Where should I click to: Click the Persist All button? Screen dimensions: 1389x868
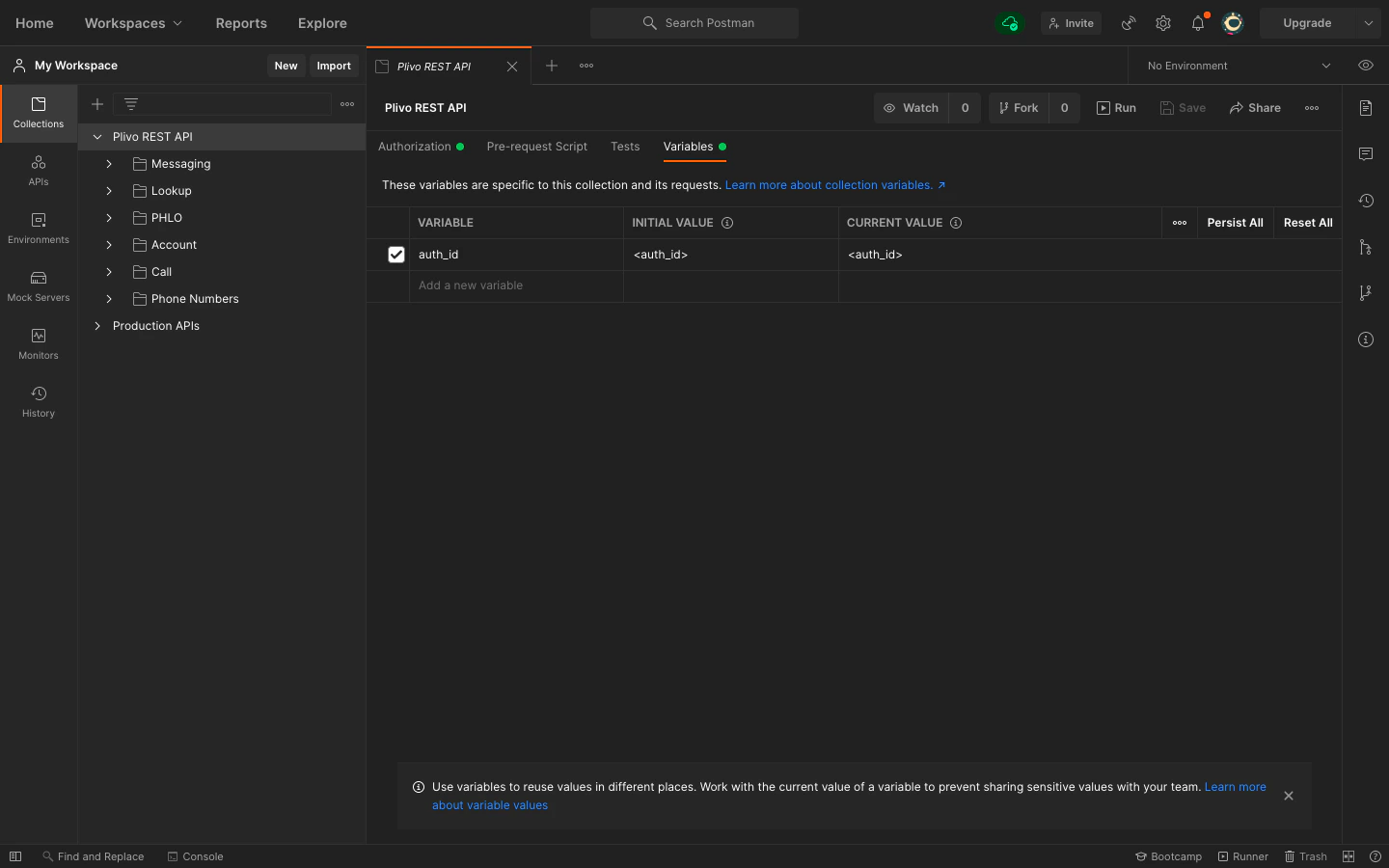tap(1235, 223)
